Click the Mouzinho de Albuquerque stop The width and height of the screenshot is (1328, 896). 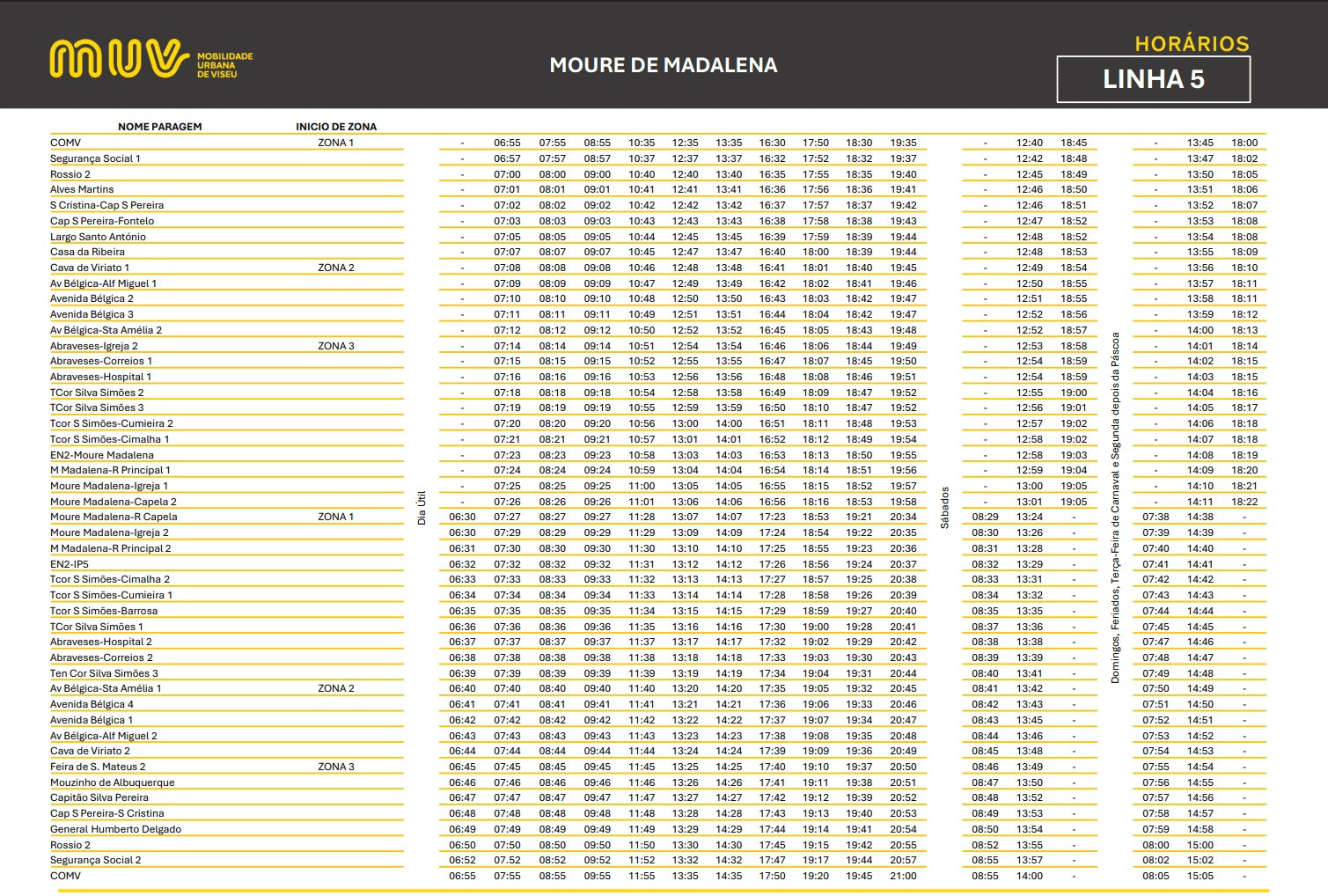(x=112, y=782)
